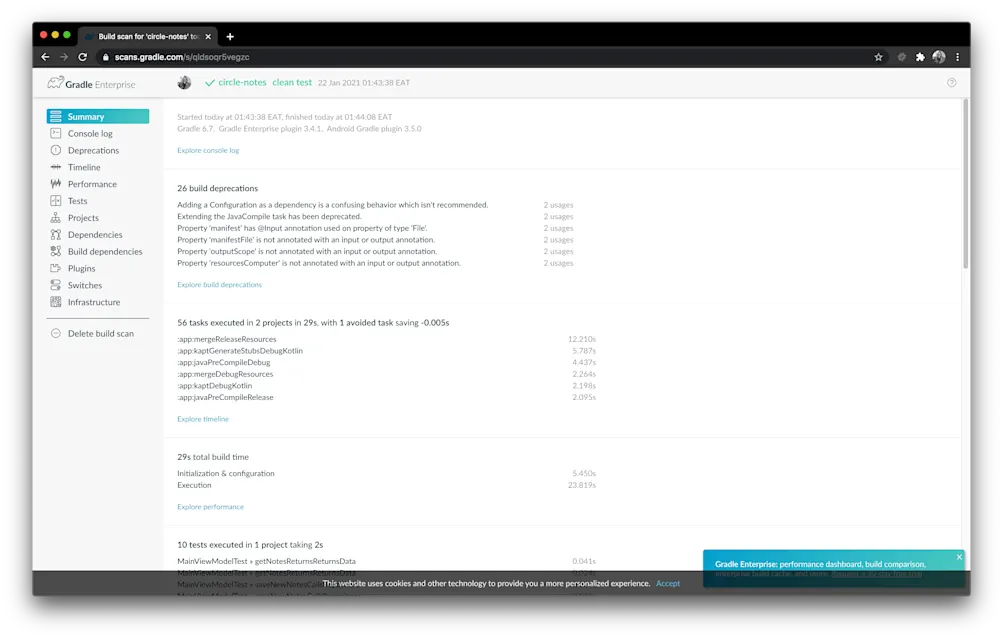This screenshot has width=1003, height=639.
Task: Click the ':app:javaPreCompileRelease' task row
Action: (386, 397)
